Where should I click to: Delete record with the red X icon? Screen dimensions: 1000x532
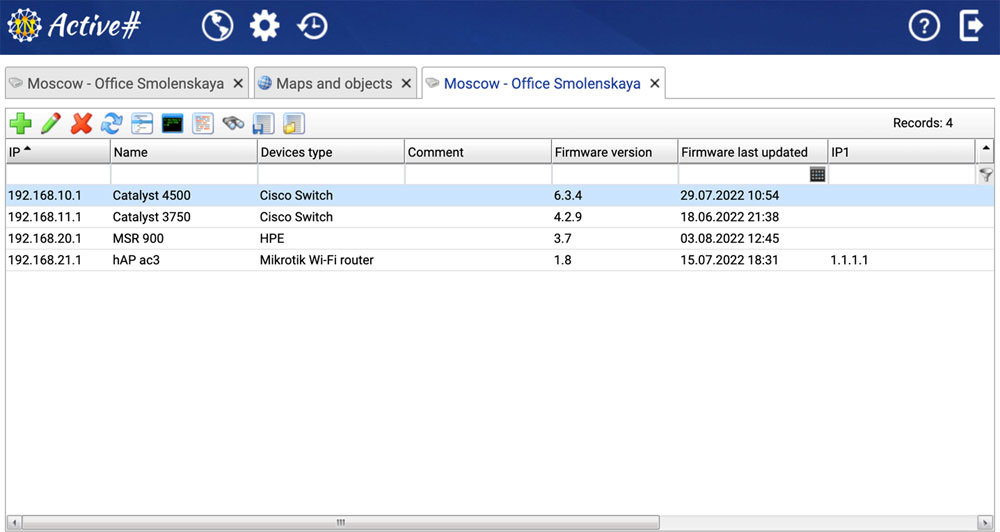82,124
